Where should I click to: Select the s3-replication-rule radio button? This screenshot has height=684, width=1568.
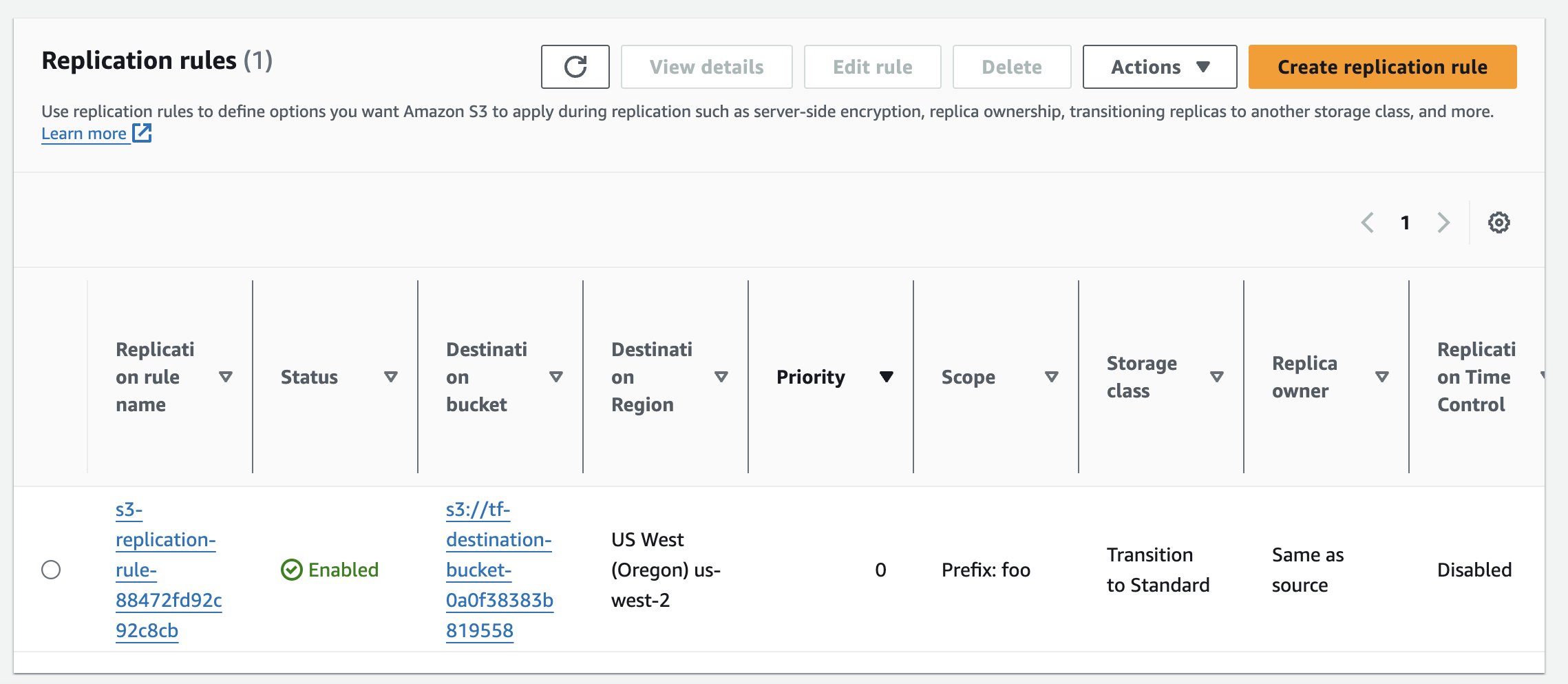(x=51, y=570)
